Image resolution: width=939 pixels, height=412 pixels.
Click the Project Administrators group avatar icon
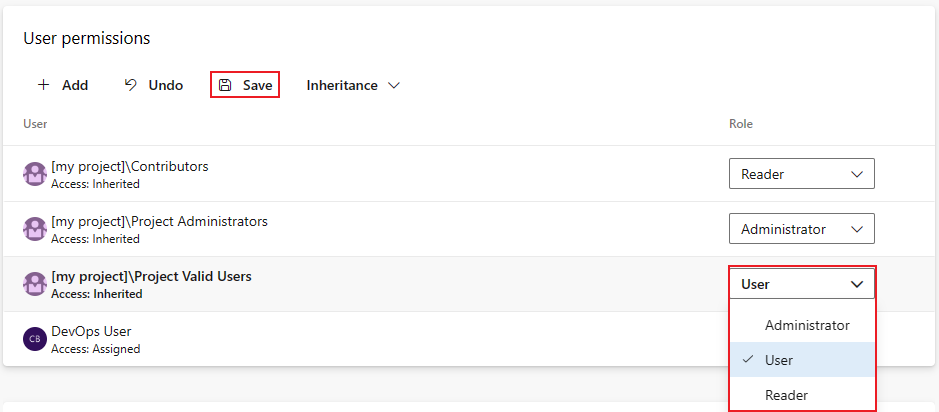click(35, 229)
